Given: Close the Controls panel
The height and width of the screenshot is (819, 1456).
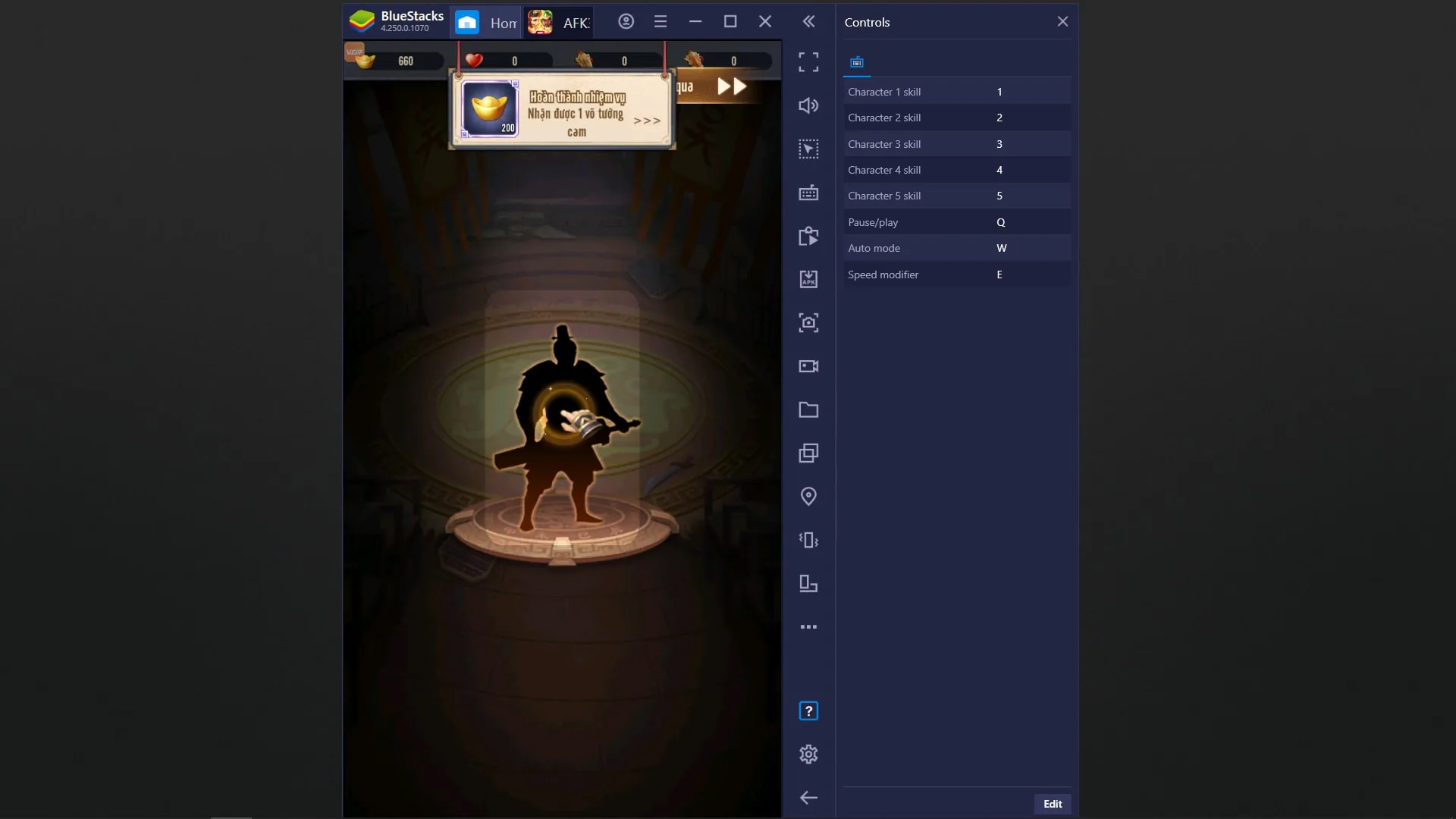Looking at the screenshot, I should [x=1062, y=22].
